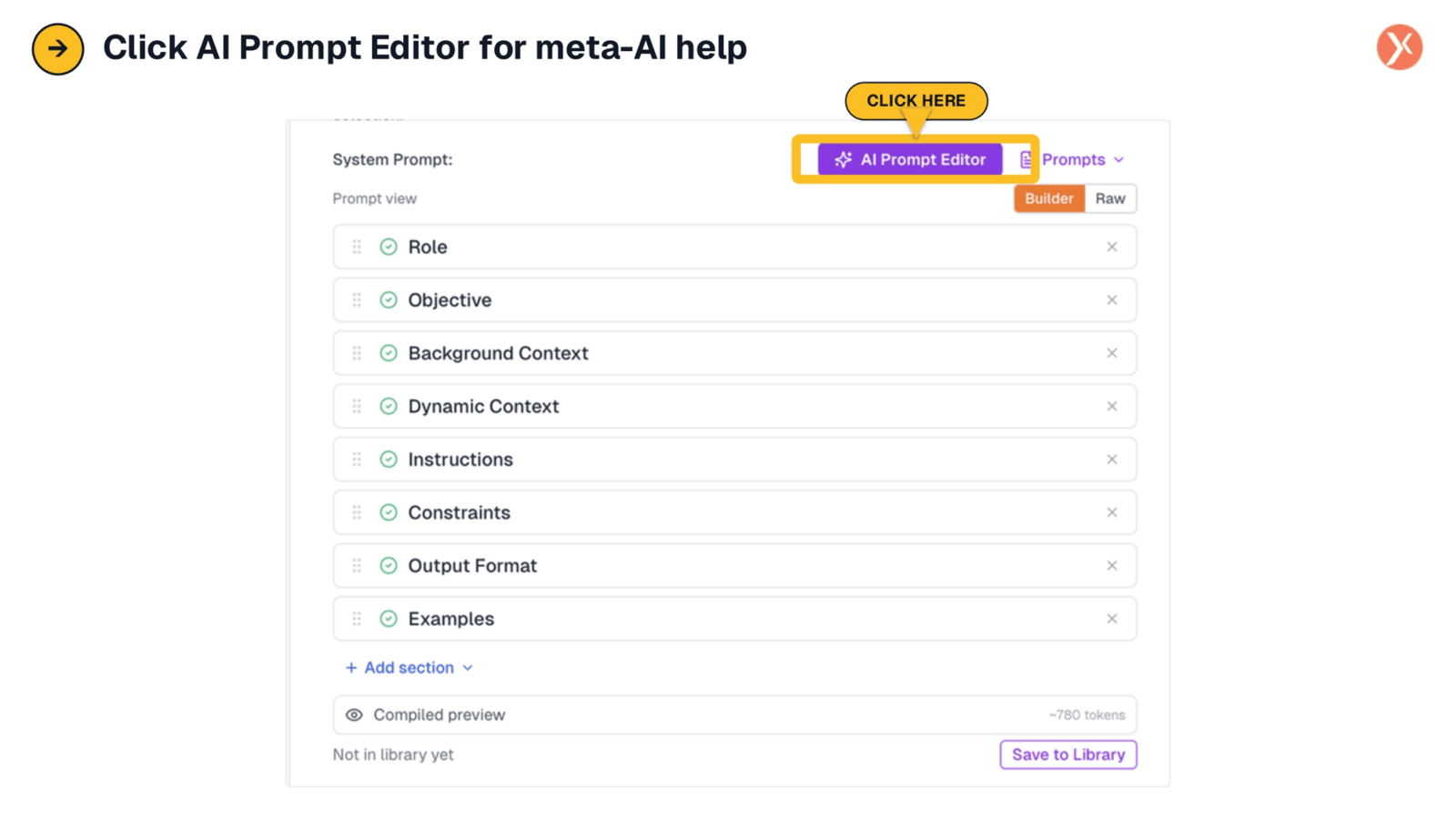Screen dimensions: 1456x819
Task: Remove the Background Context section
Action: pos(1112,353)
